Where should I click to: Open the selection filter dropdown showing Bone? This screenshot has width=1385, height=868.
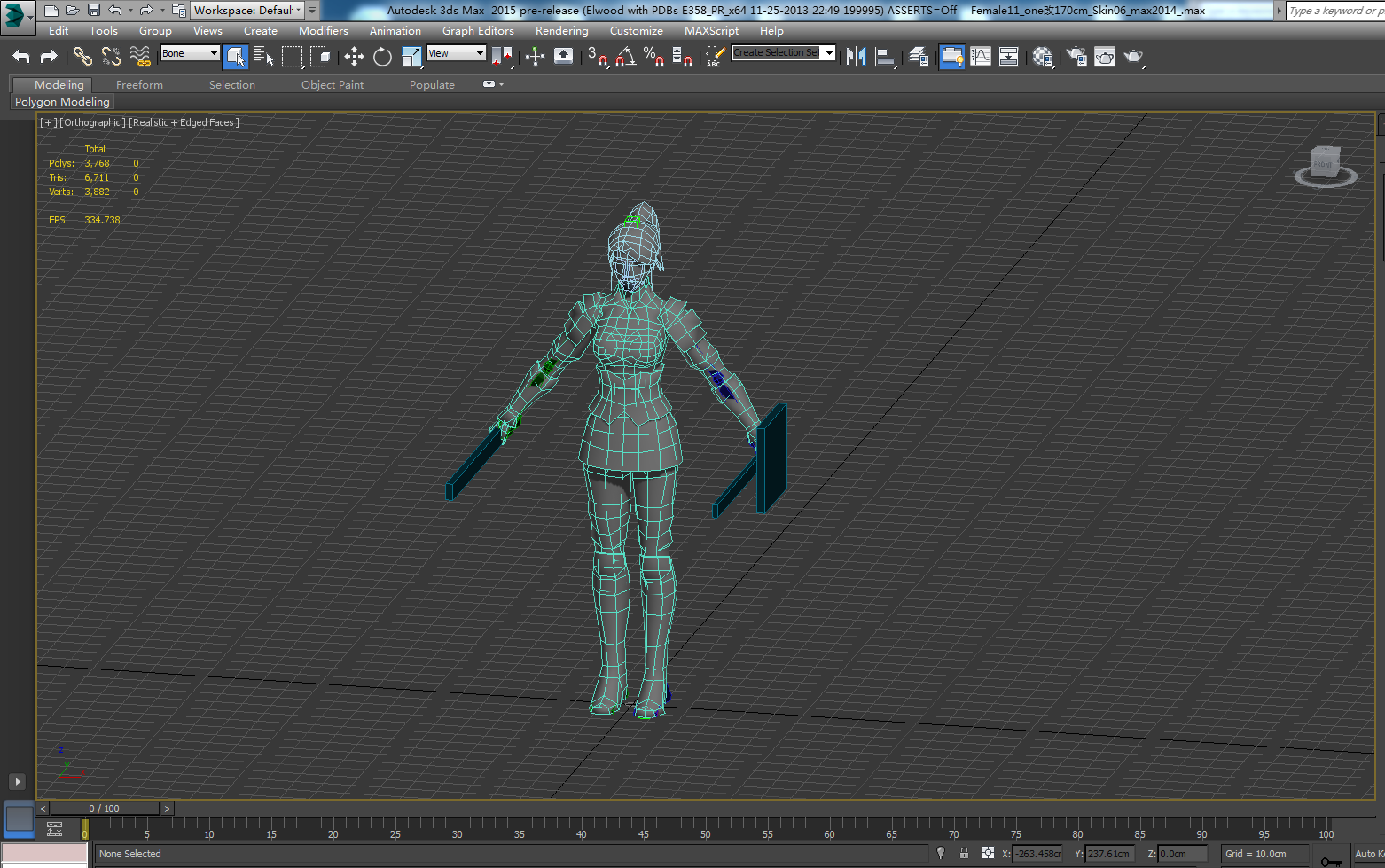tap(190, 53)
